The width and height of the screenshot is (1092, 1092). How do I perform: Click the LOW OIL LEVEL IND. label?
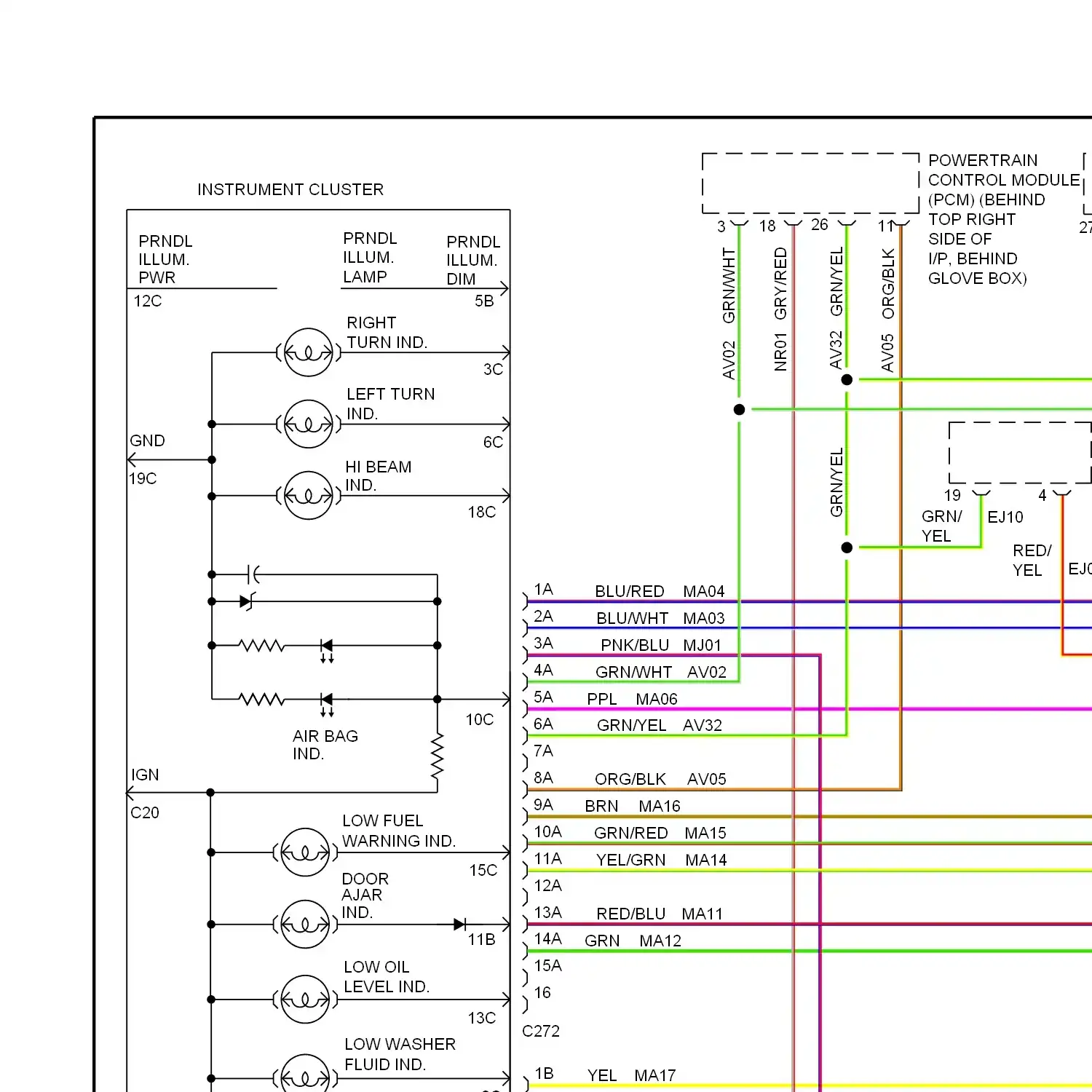click(x=387, y=977)
